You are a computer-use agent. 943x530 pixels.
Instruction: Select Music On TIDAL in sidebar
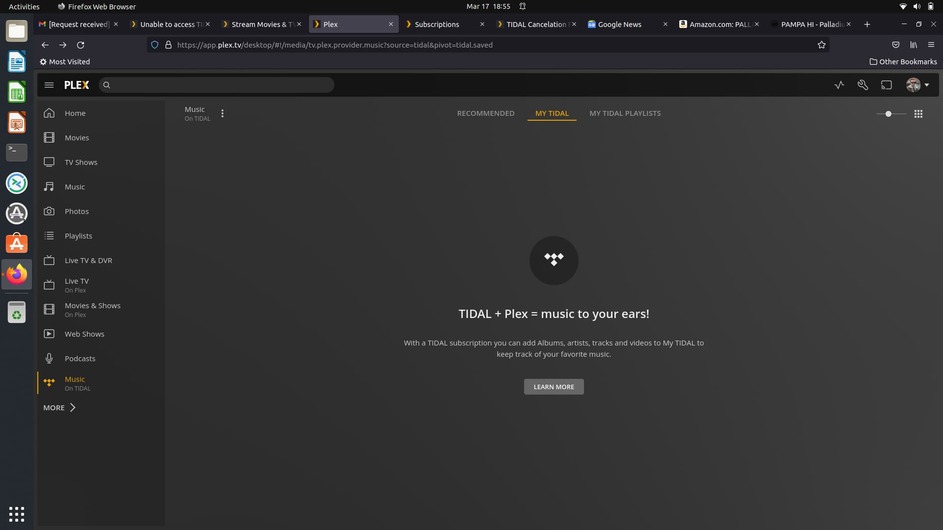coord(77,383)
